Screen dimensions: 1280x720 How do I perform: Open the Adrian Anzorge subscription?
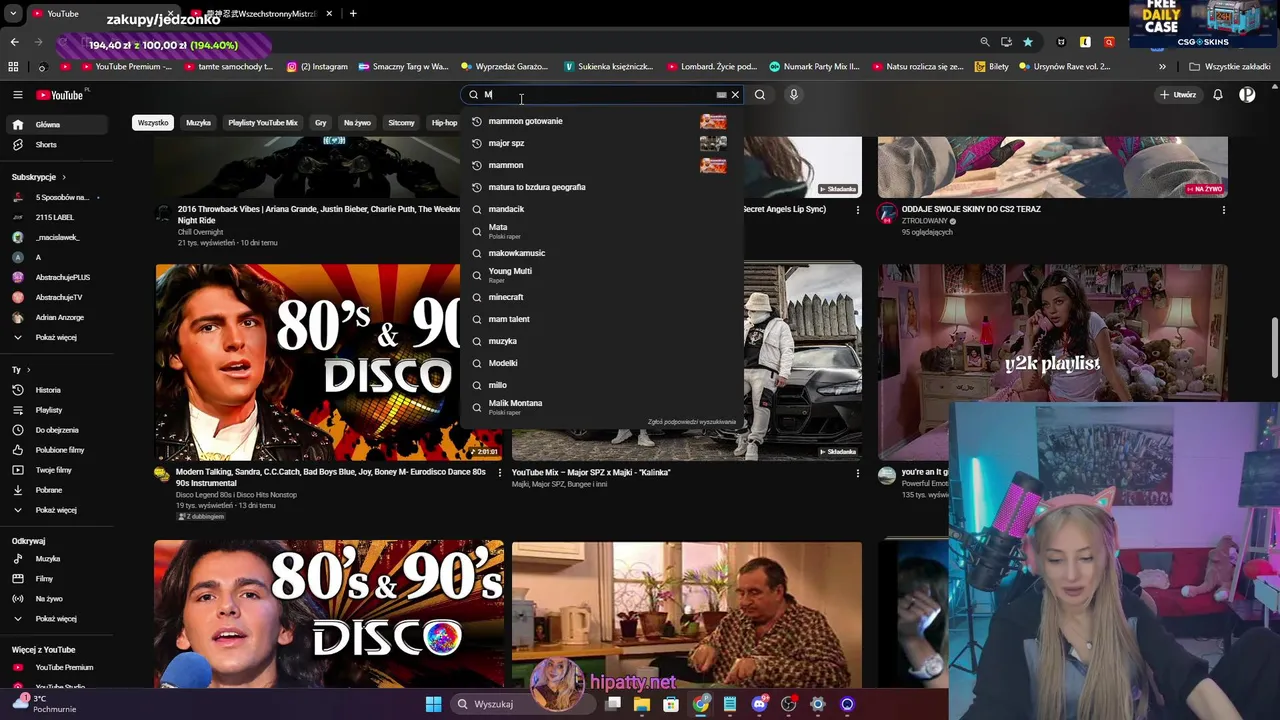(57, 317)
